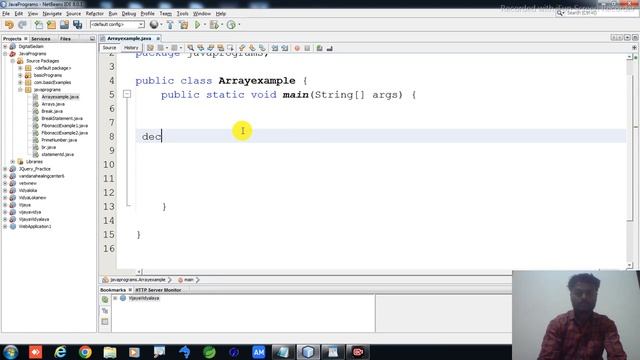The height and width of the screenshot is (360, 640).
Task: Click the Undo toolbar icon
Action: tap(9, 24)
